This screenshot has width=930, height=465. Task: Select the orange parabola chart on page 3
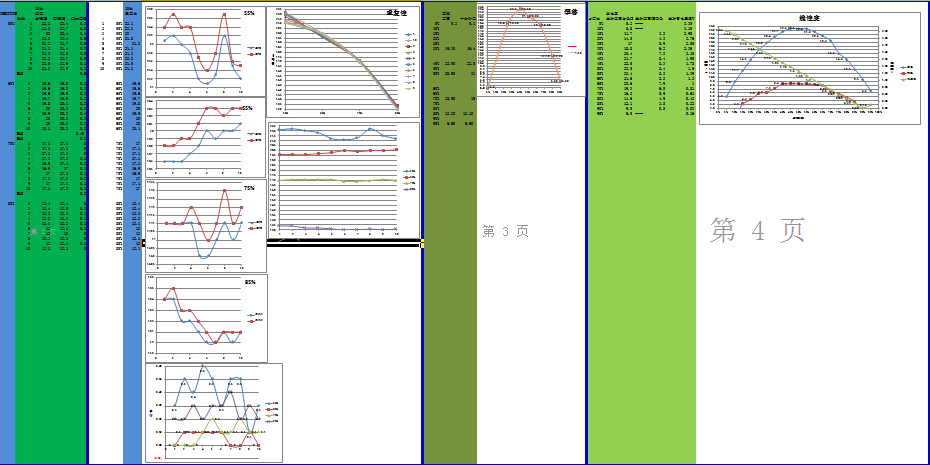pyautogui.click(x=531, y=49)
